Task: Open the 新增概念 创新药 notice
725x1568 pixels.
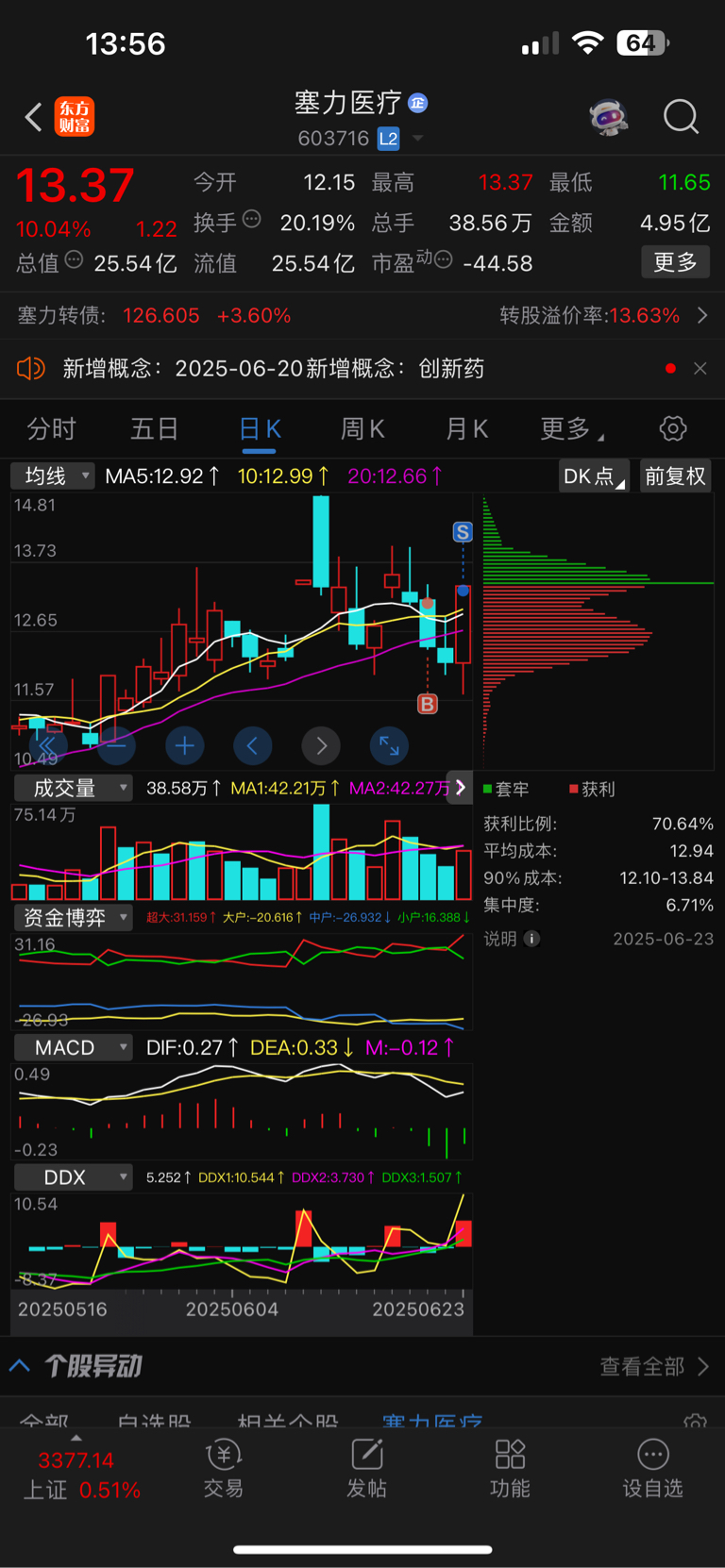Action: click(274, 368)
